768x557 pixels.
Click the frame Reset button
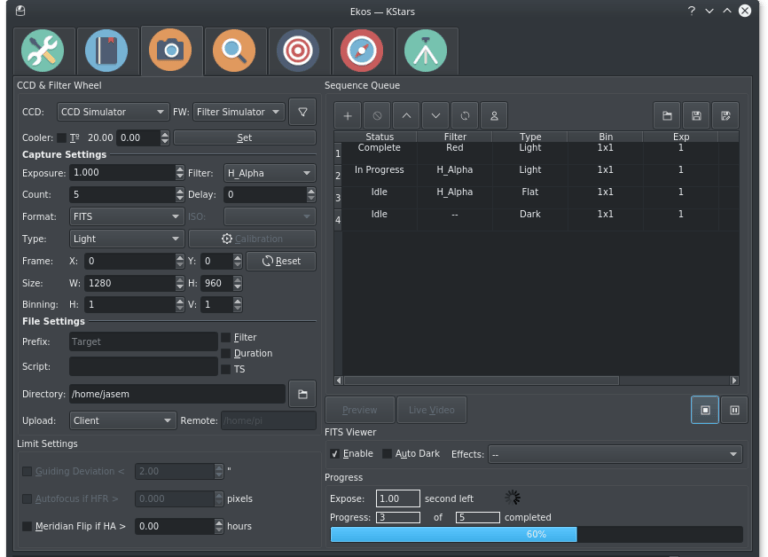(282, 261)
